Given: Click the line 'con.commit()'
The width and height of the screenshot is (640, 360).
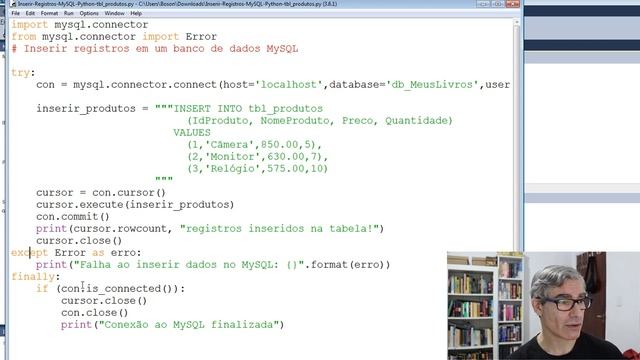Looking at the screenshot, I should (73, 217).
